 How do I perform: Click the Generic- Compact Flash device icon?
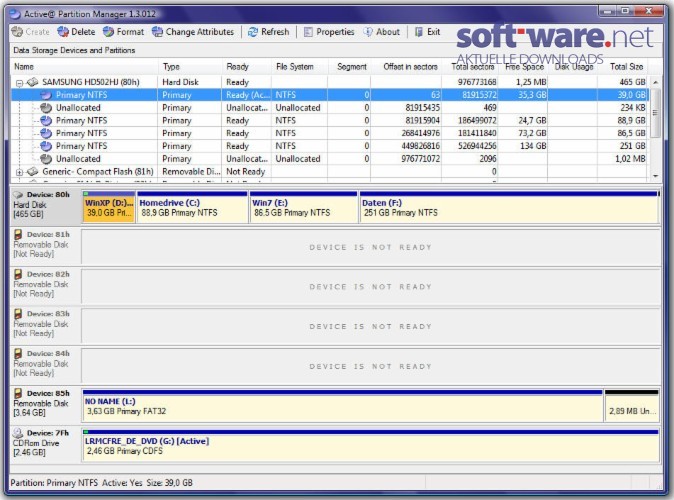(x=33, y=172)
